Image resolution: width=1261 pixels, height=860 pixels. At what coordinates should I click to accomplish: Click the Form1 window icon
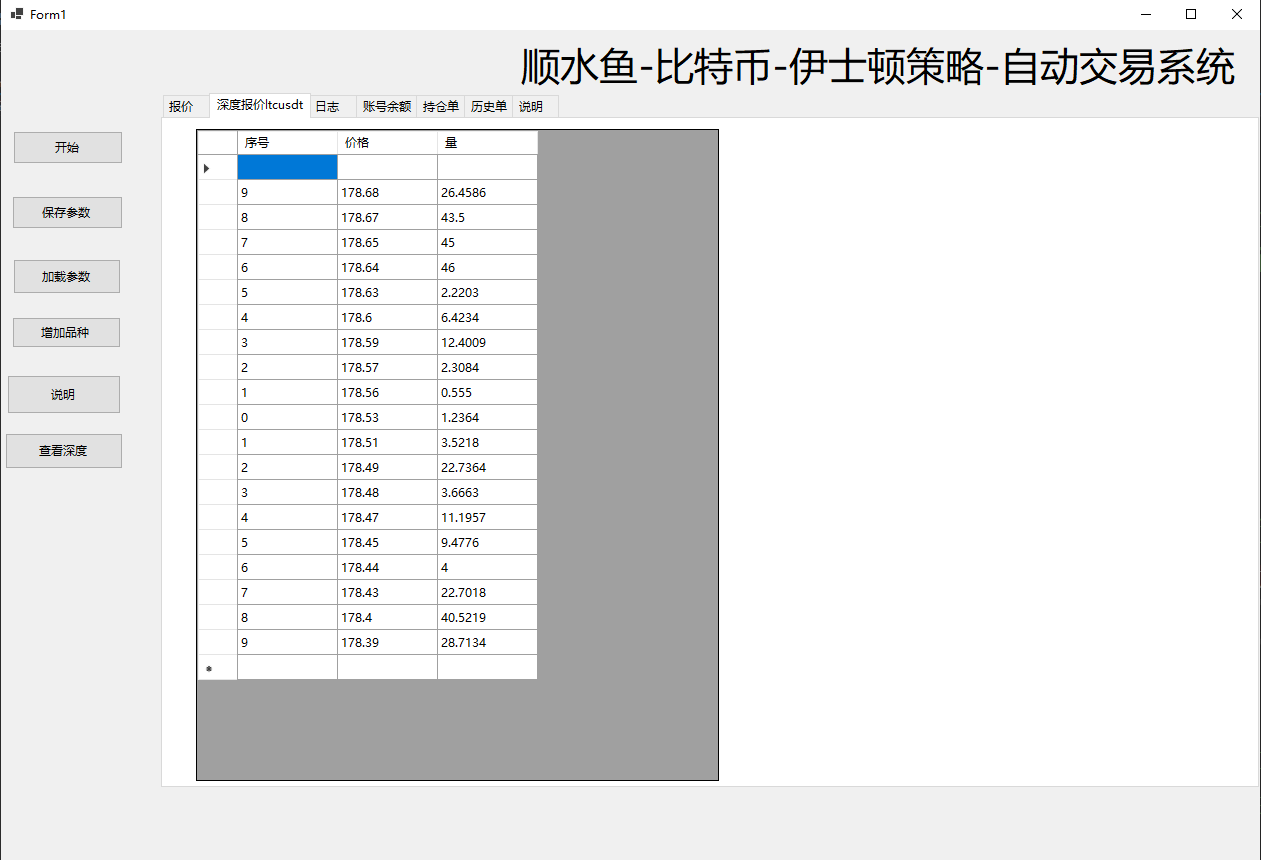[x=16, y=14]
